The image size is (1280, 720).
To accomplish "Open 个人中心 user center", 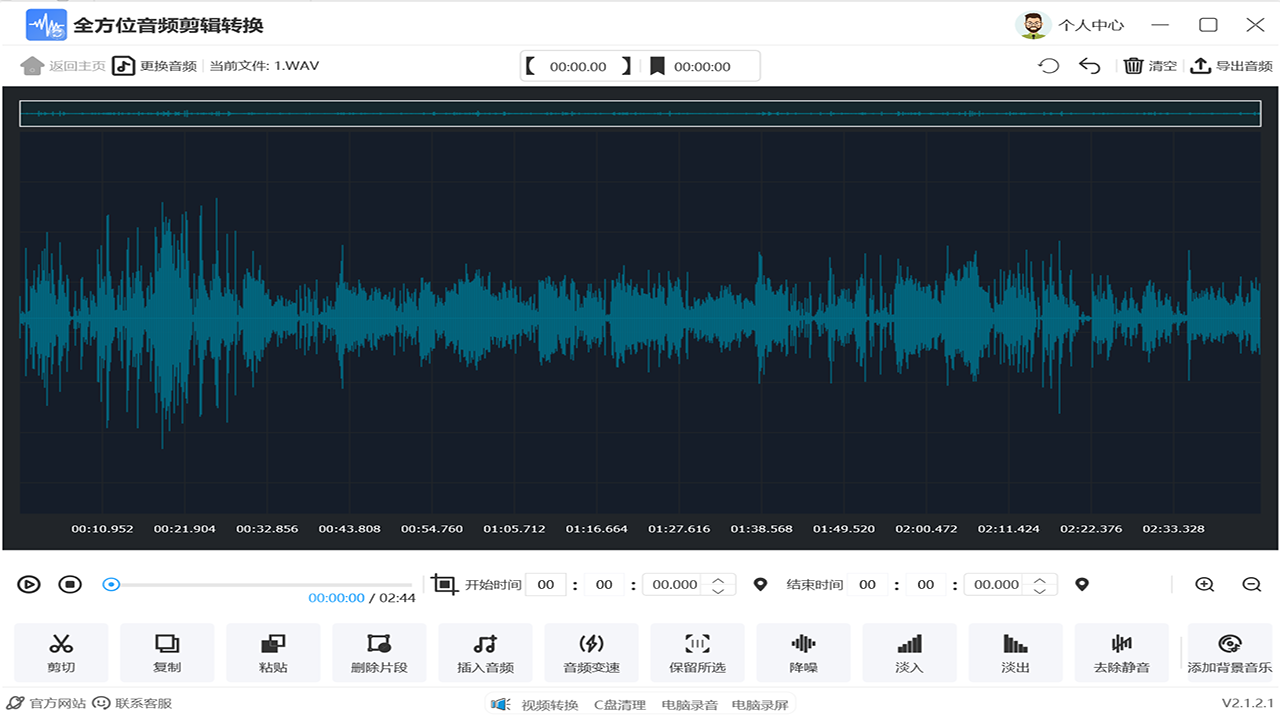I will (1071, 25).
